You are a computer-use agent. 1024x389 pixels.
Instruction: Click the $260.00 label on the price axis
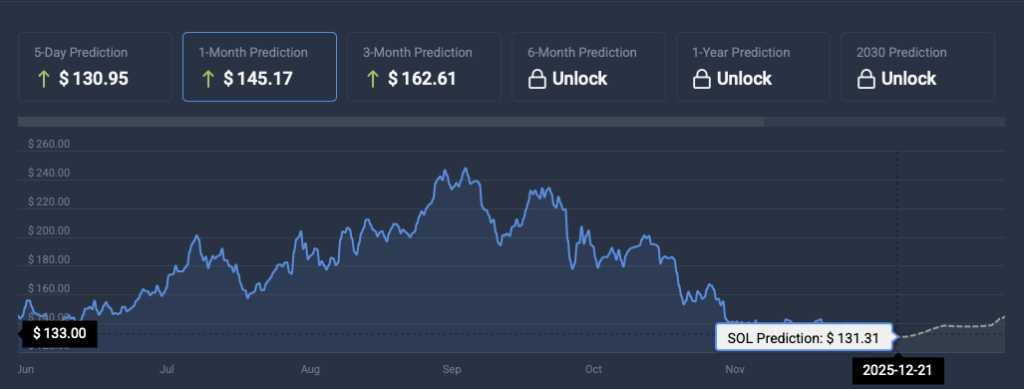(x=49, y=144)
